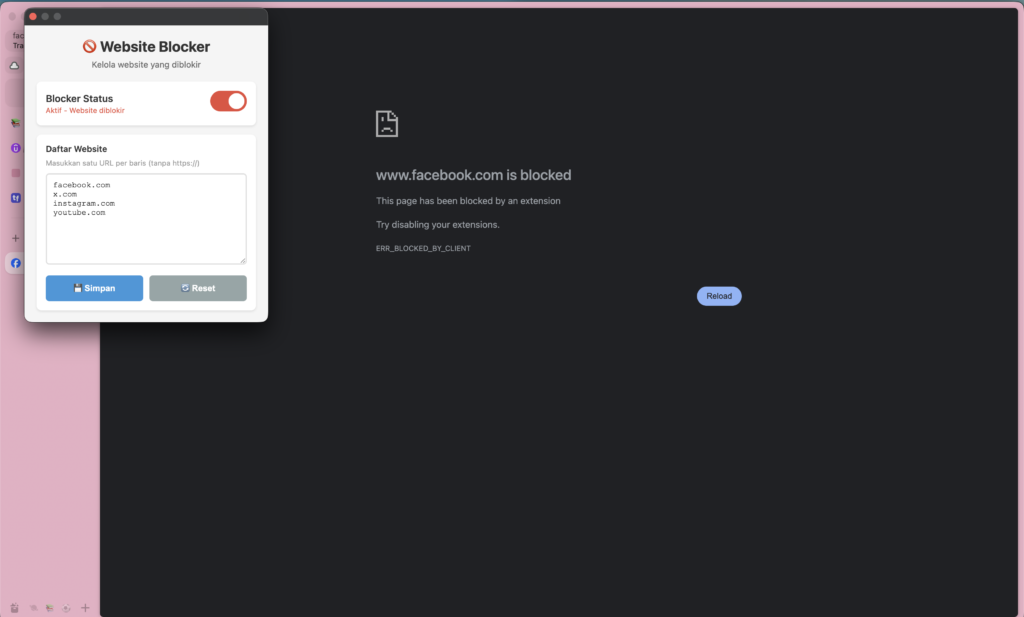Open the archive box icon at sidebar bottom
The width and height of the screenshot is (1024, 617).
[14, 608]
